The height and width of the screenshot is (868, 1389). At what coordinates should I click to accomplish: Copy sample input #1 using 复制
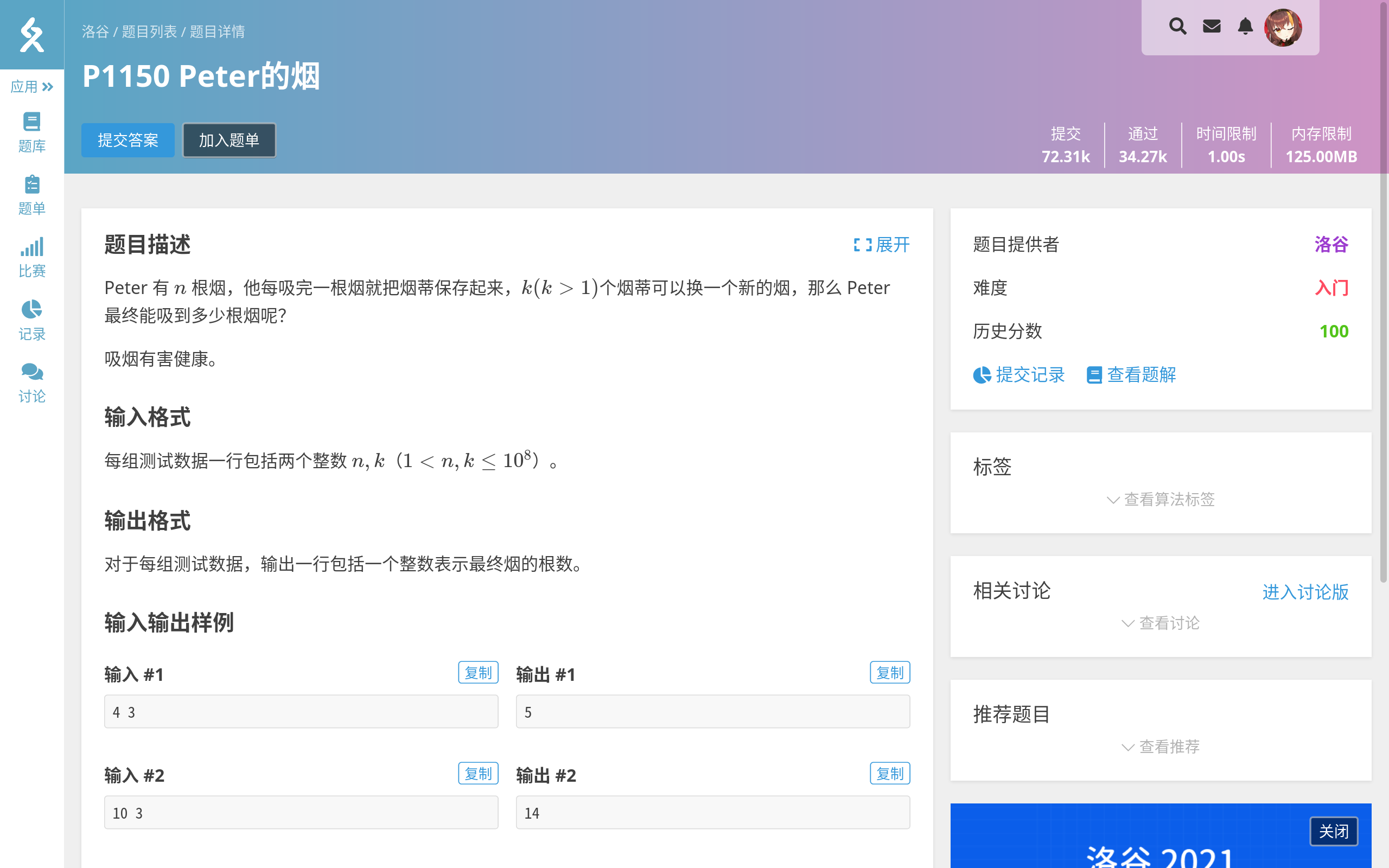pos(477,672)
